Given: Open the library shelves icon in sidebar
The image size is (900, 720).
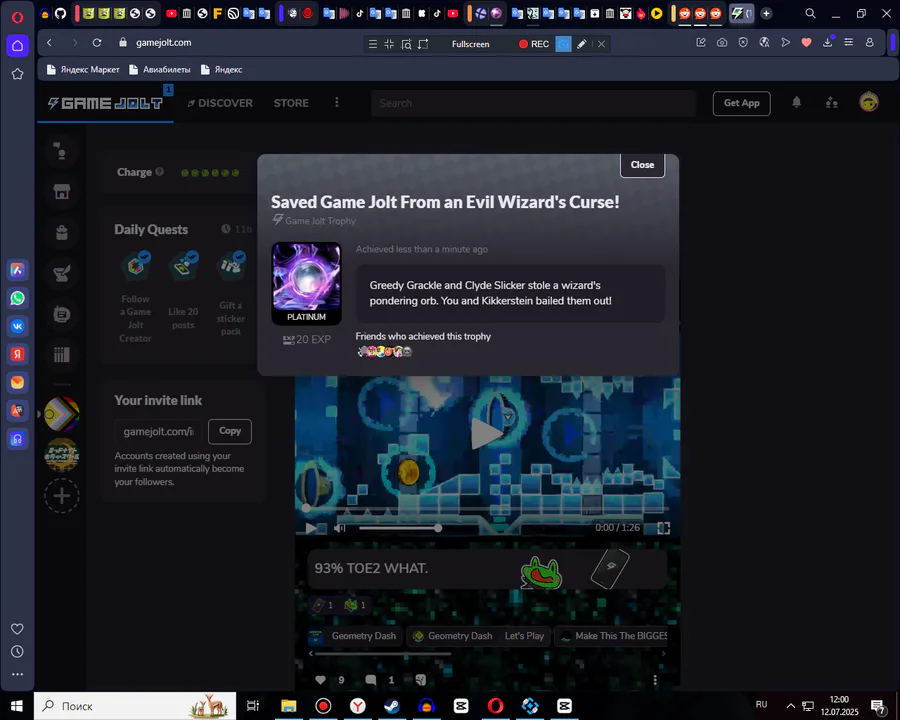Looking at the screenshot, I should pos(62,355).
